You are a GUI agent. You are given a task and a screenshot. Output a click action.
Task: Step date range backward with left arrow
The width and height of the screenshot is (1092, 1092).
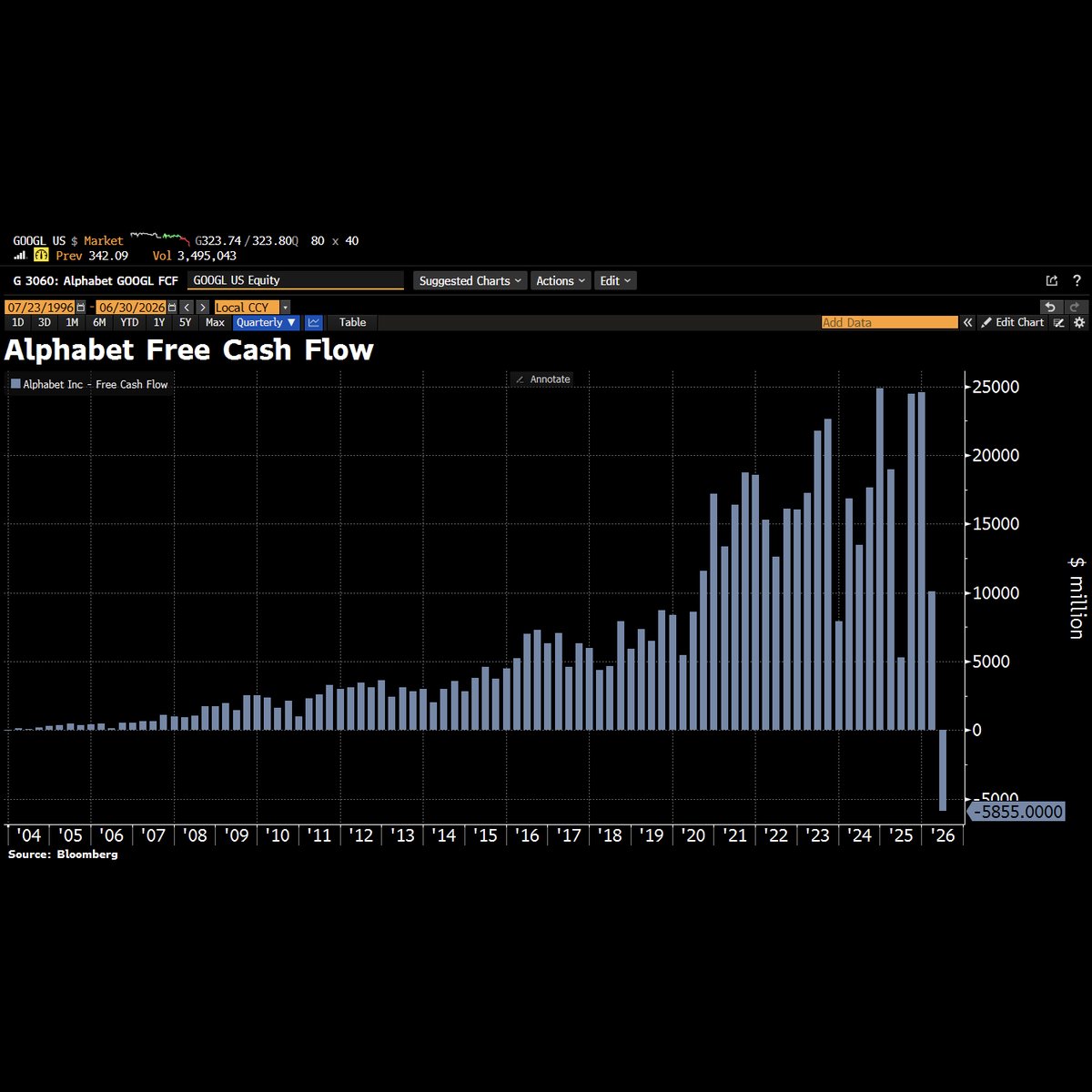187,308
